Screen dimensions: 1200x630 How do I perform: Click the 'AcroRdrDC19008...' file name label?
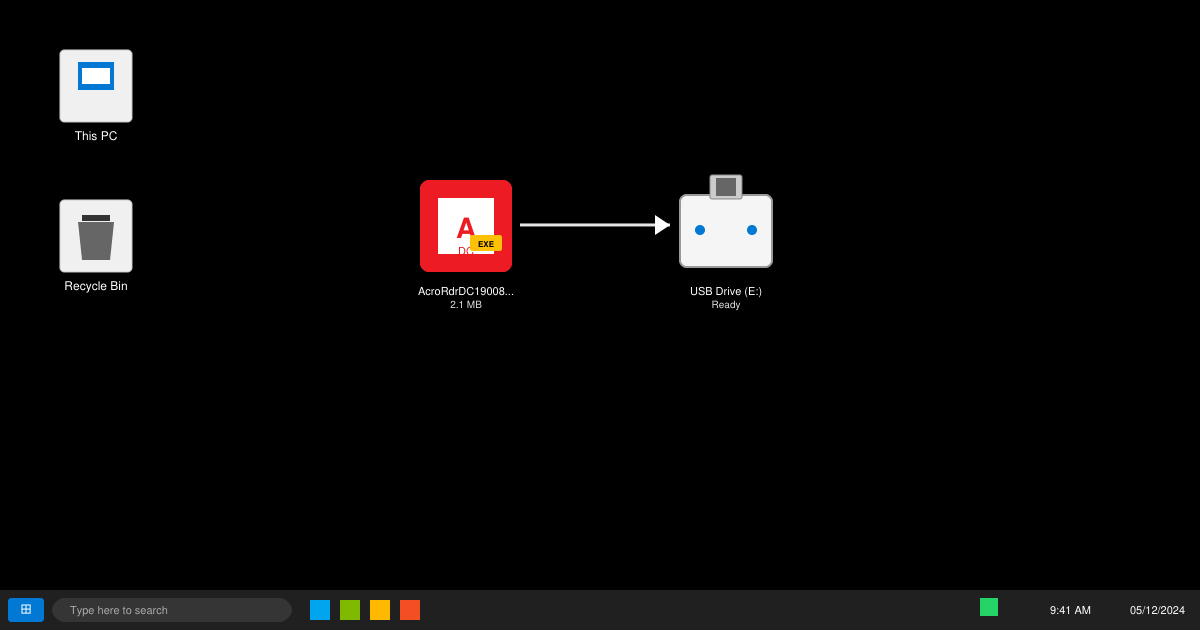tap(466, 291)
